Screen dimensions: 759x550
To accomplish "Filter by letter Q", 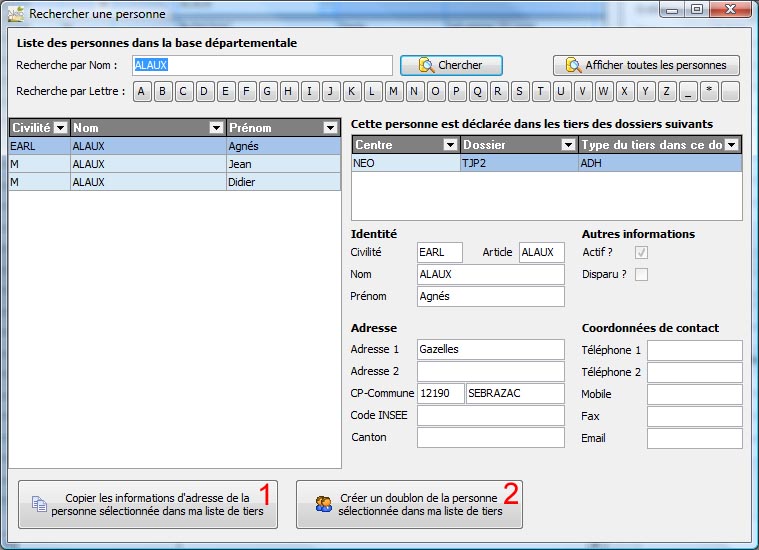I will [478, 91].
